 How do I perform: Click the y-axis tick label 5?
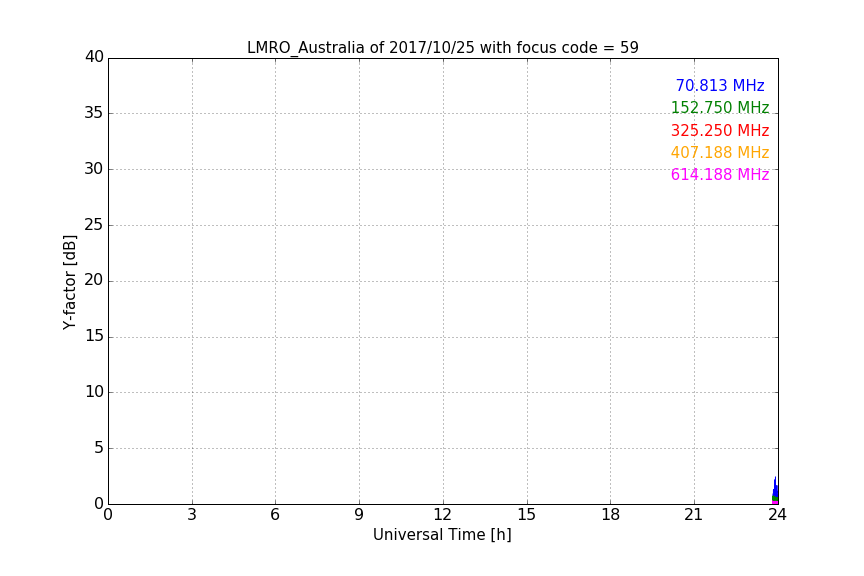click(99, 448)
